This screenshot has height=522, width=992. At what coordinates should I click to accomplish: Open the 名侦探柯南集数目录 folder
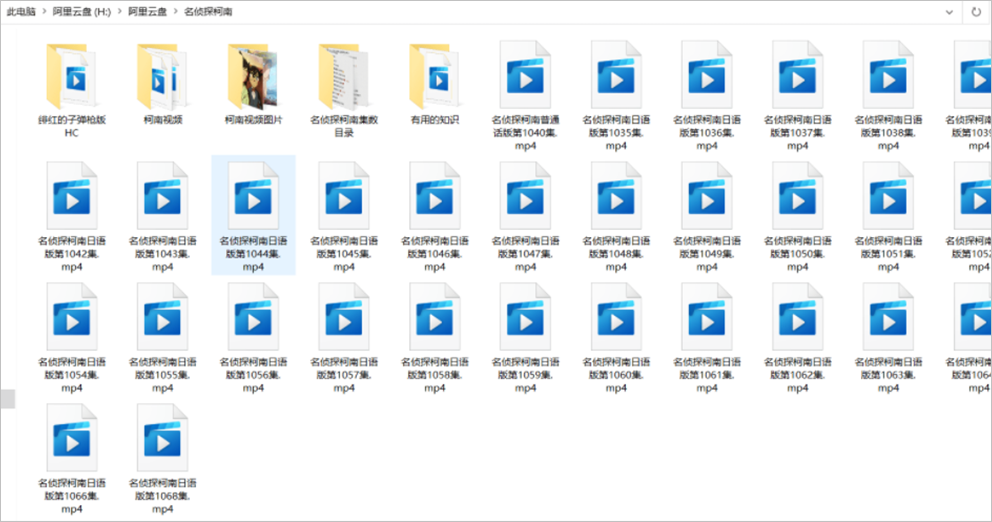tap(344, 90)
